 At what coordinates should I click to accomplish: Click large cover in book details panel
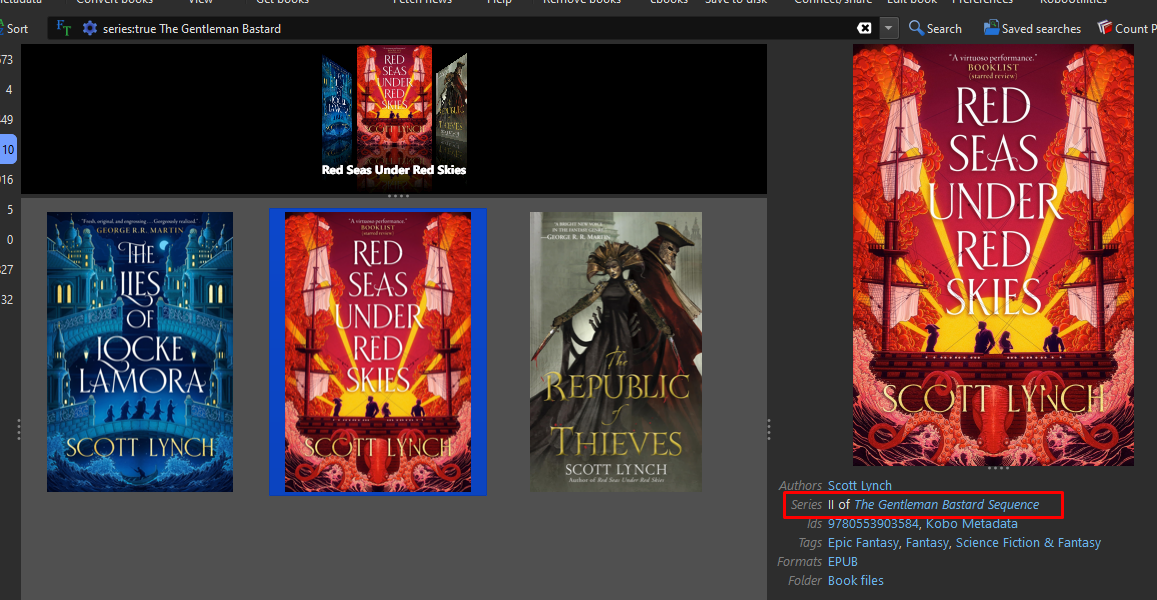tap(993, 255)
